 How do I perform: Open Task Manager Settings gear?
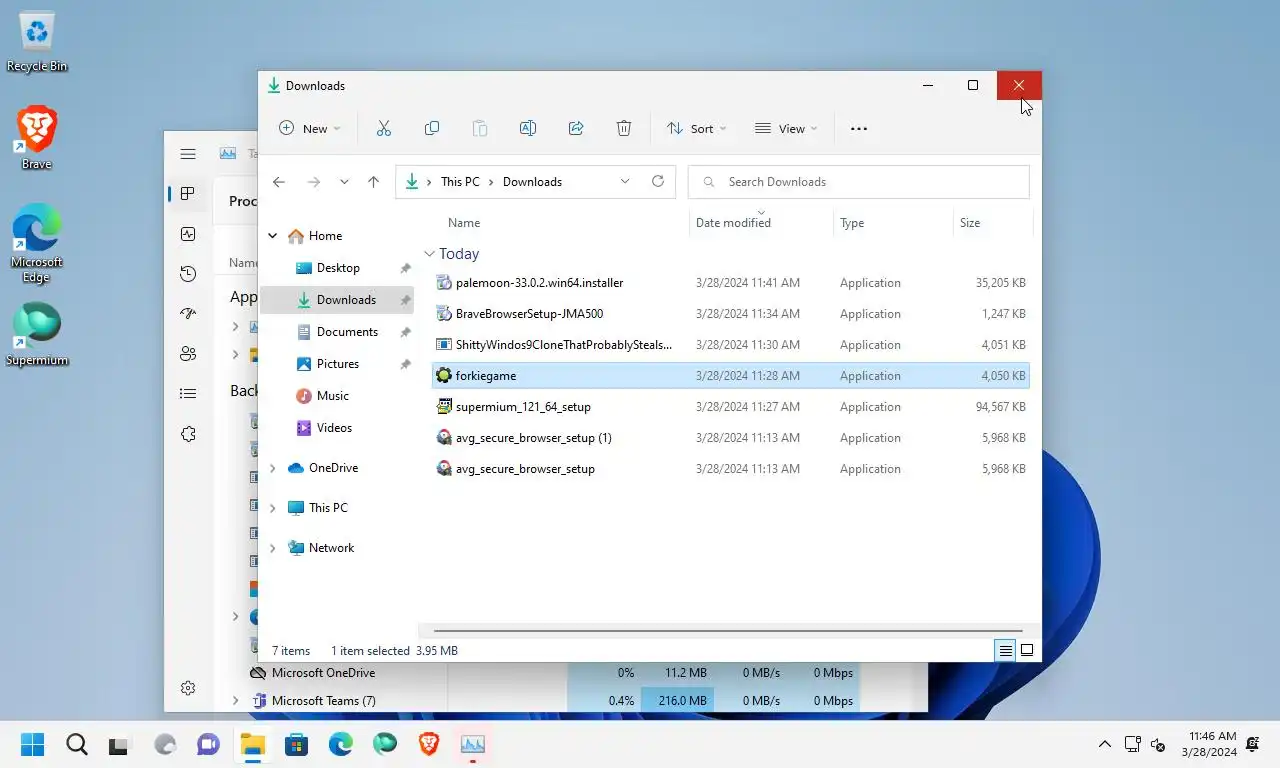(188, 688)
